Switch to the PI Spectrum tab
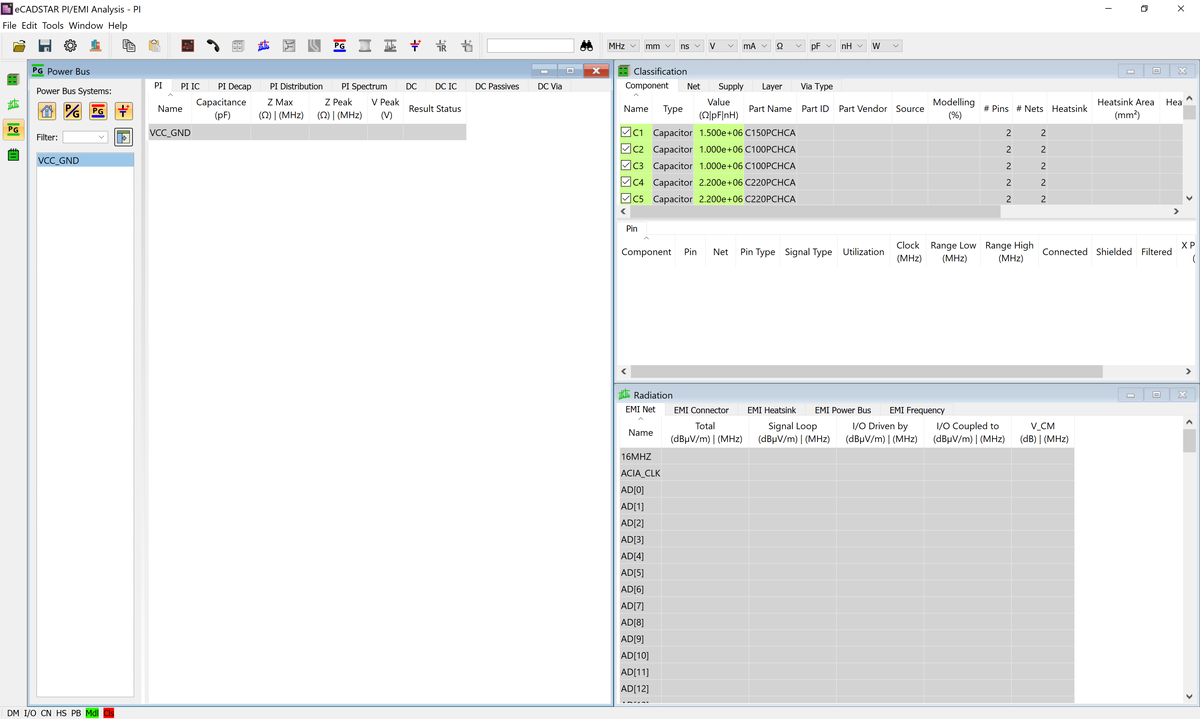Screen dimensions: 1200x719 pyautogui.click(x=364, y=86)
